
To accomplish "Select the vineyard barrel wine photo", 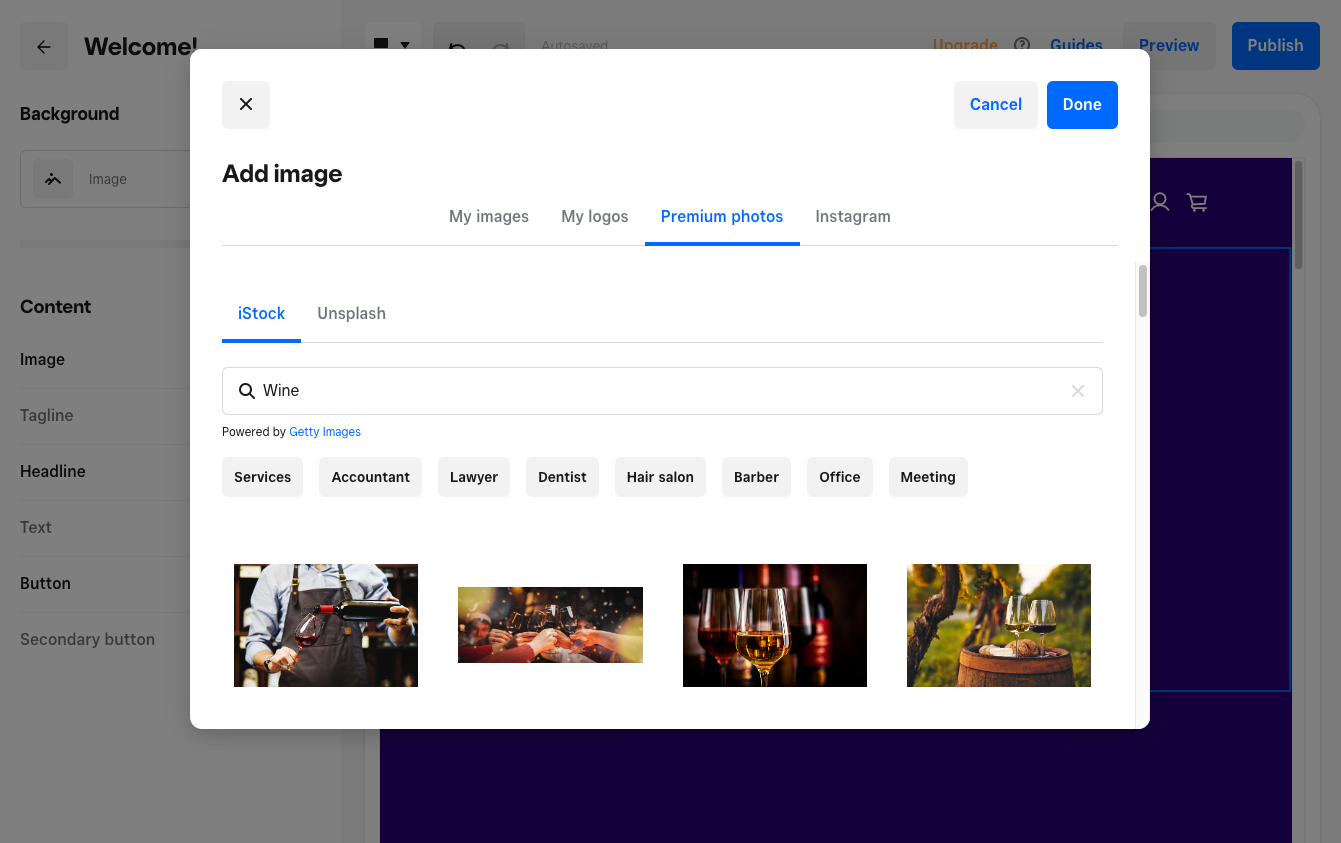I will (999, 625).
